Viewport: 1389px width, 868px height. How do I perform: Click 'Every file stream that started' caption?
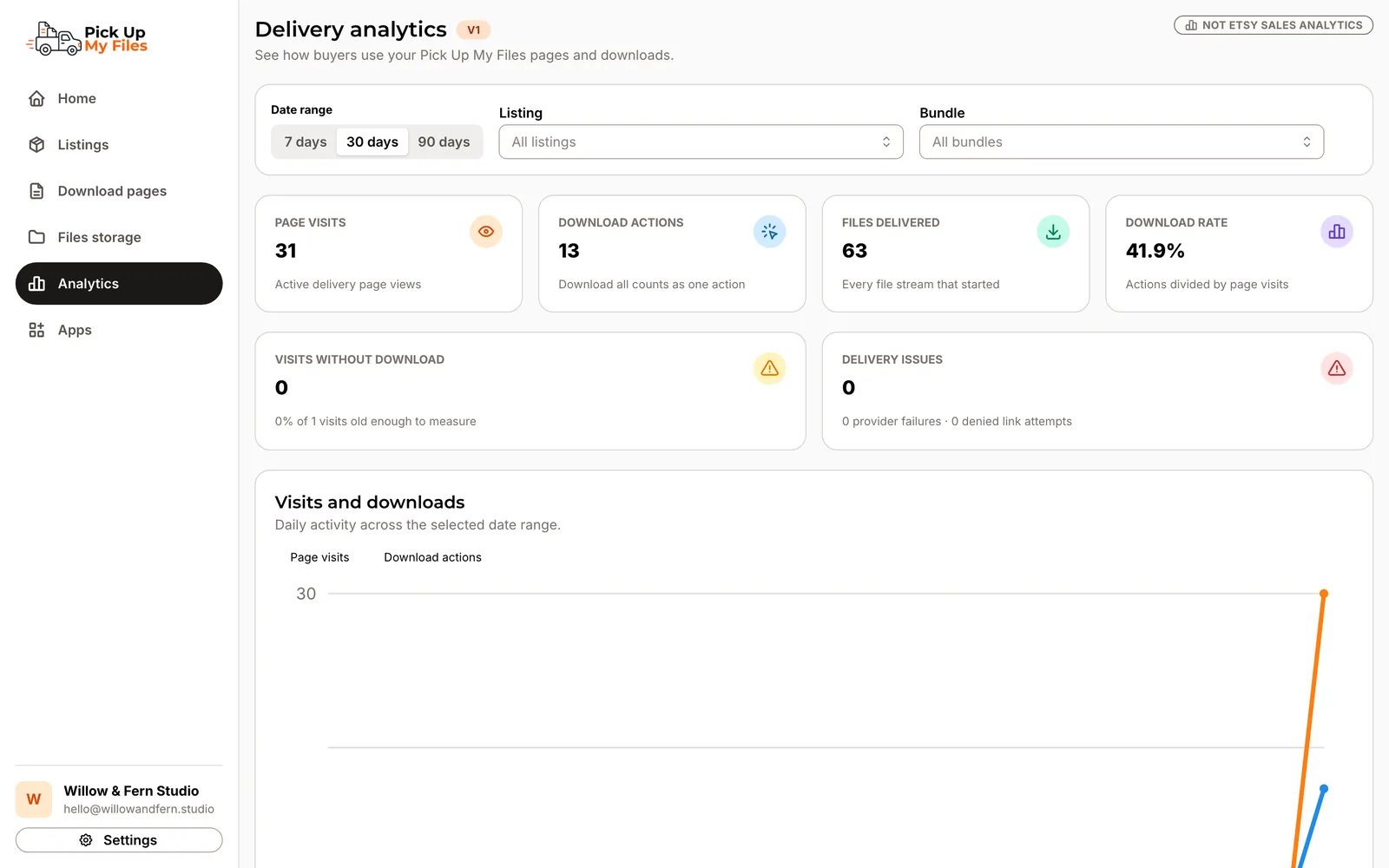(920, 284)
